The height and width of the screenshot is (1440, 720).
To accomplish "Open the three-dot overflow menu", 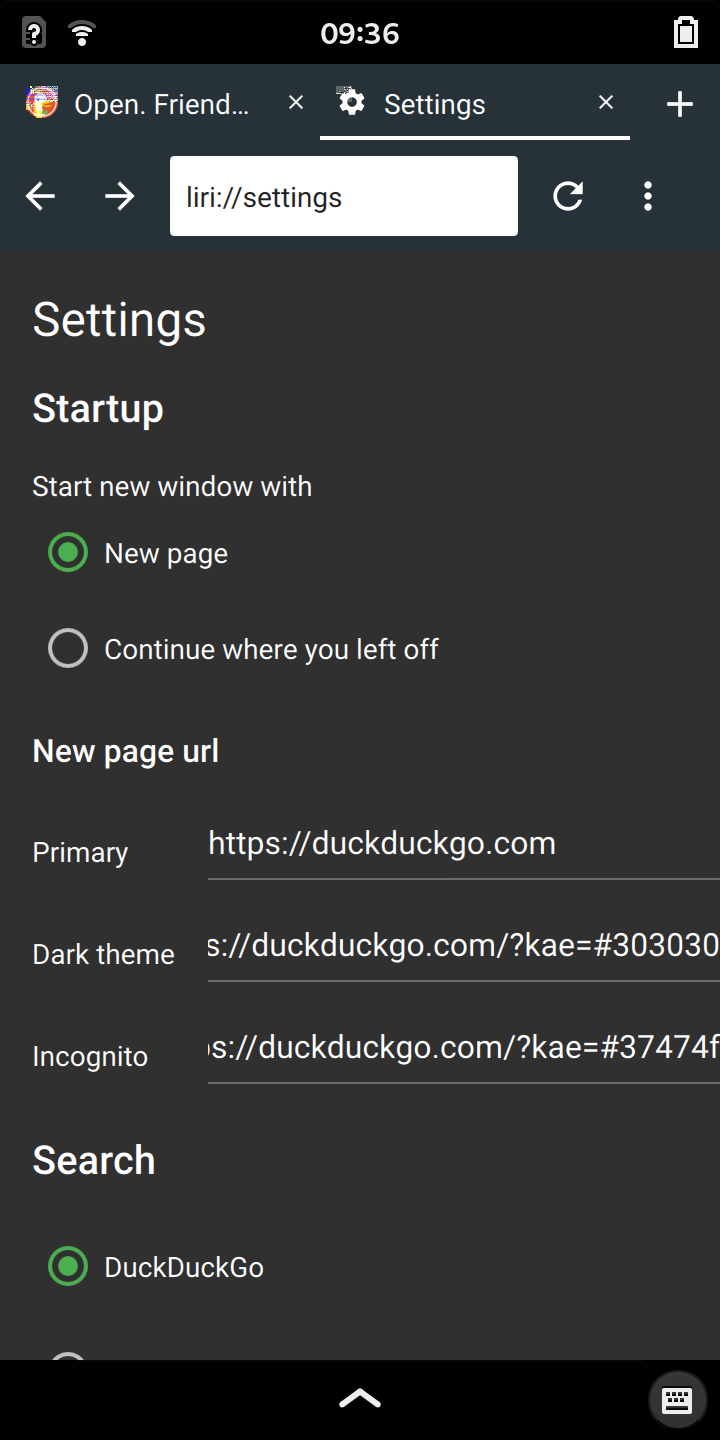I will click(x=648, y=196).
